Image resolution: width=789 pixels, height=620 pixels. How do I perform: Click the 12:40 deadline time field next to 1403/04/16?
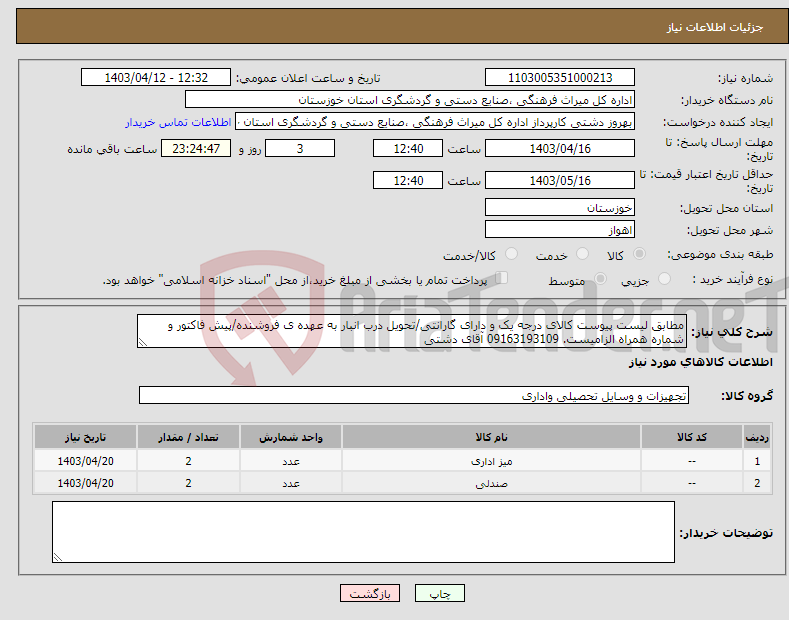tap(408, 148)
